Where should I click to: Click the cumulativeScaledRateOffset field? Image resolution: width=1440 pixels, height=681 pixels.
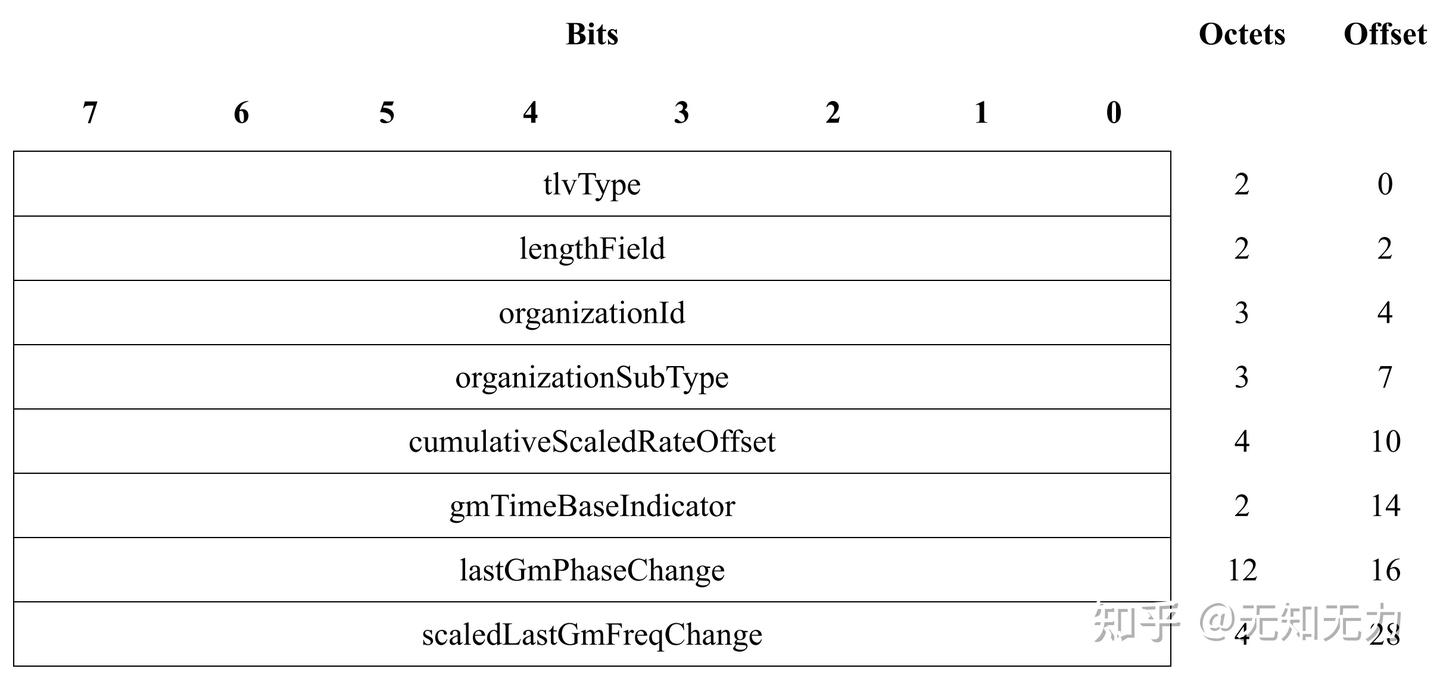pos(592,442)
